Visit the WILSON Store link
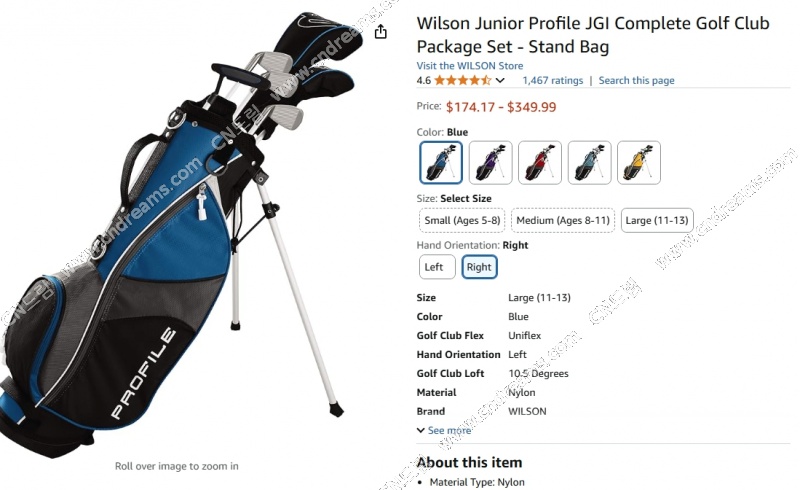The height and width of the screenshot is (490, 800). pos(469,66)
